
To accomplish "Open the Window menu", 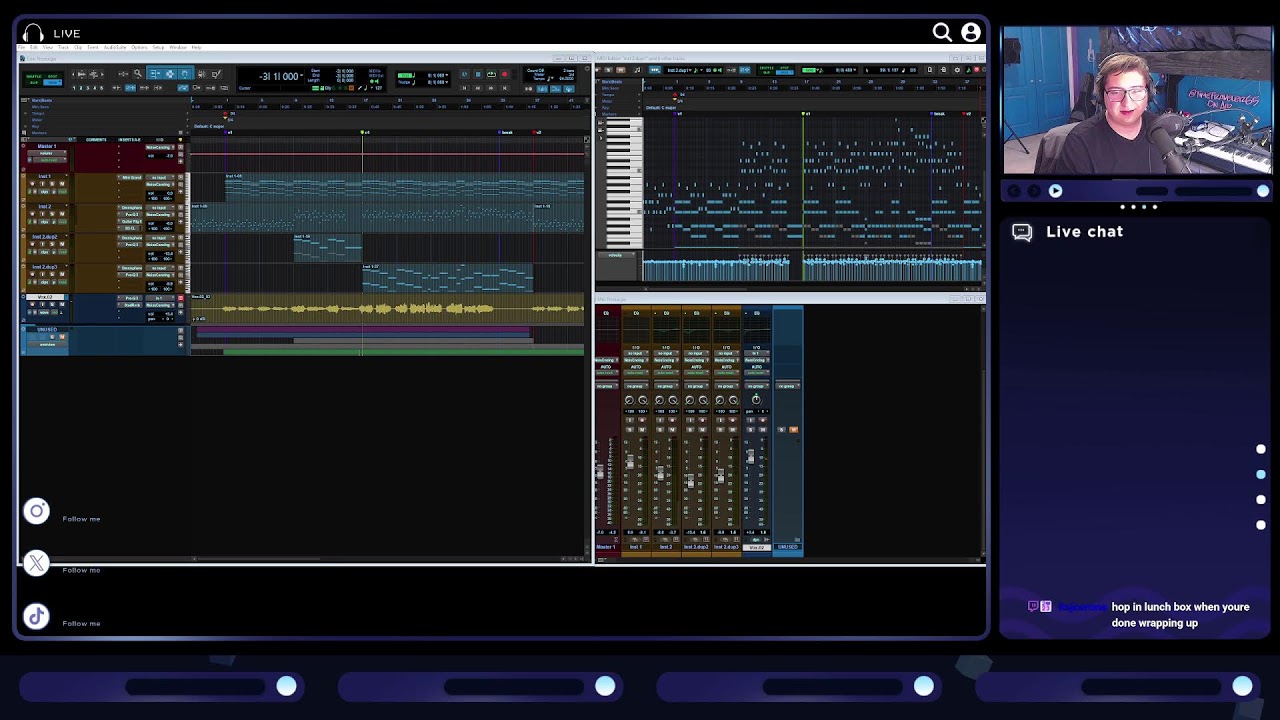I will [178, 47].
